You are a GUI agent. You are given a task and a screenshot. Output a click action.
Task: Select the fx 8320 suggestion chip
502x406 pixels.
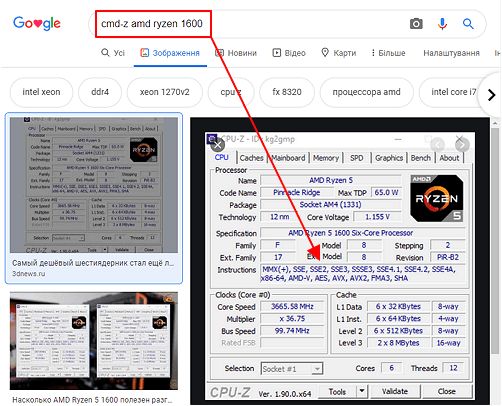(x=287, y=92)
